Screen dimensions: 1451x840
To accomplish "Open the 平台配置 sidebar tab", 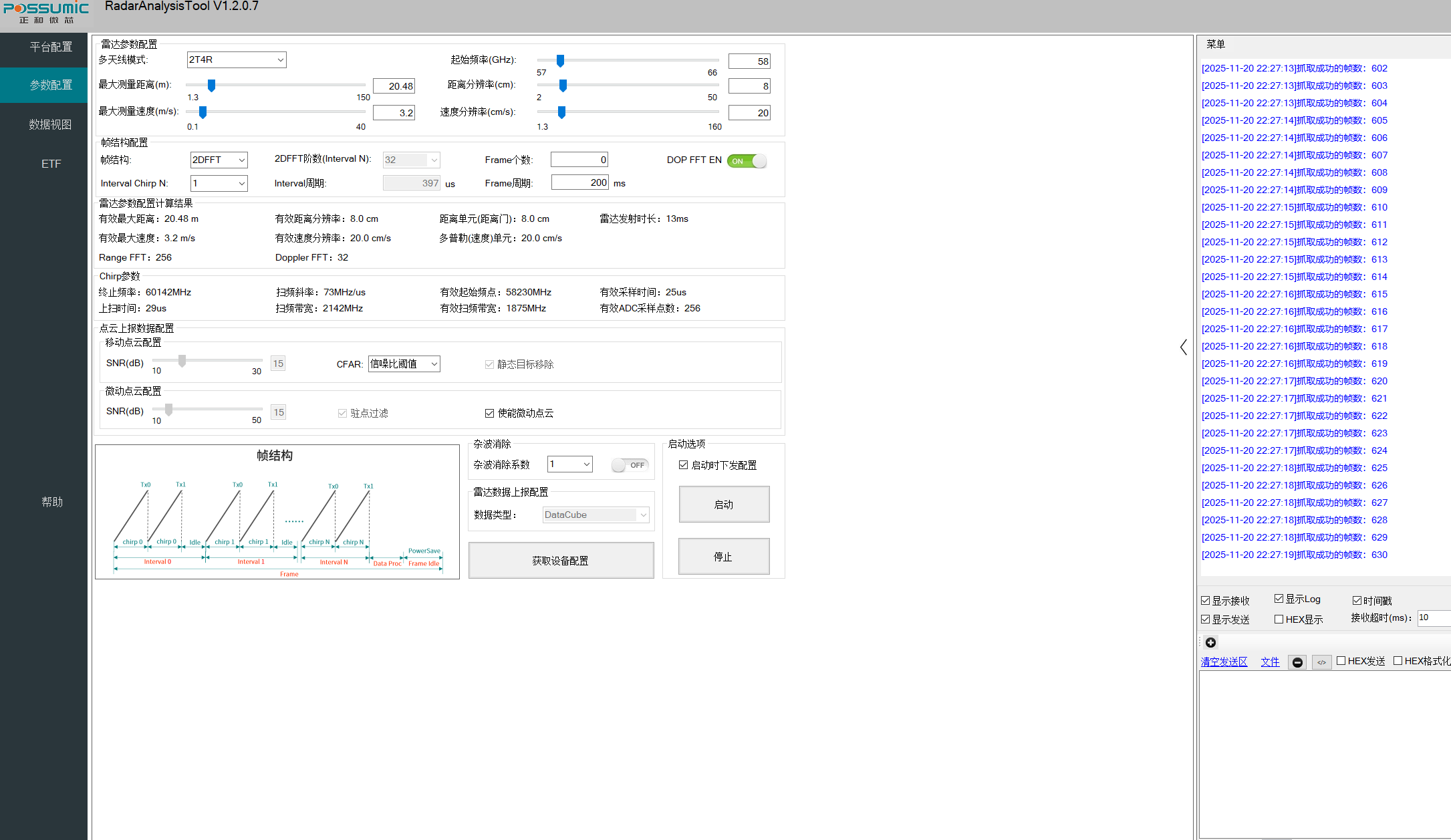I will pos(50,47).
